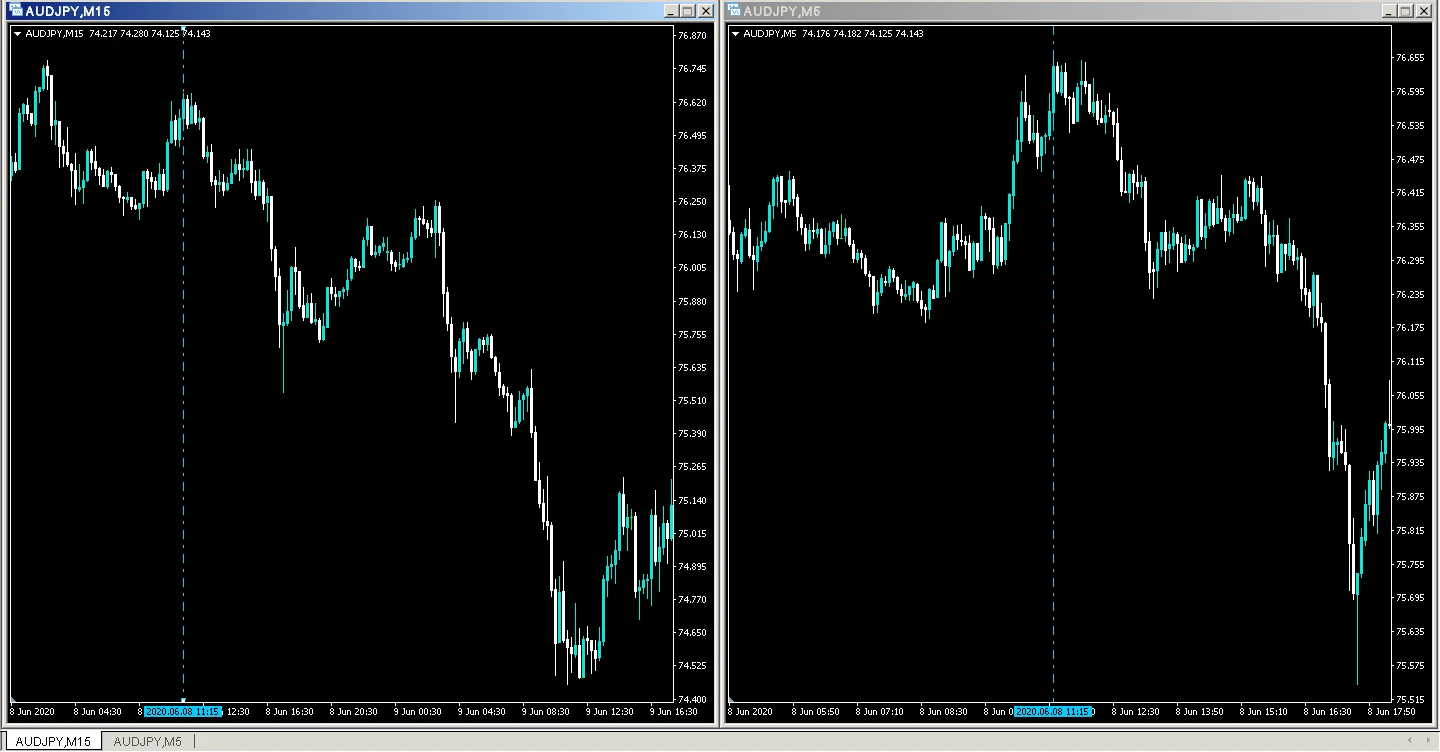Close the AUDJPY,M5 chart window

pyautogui.click(x=1423, y=11)
